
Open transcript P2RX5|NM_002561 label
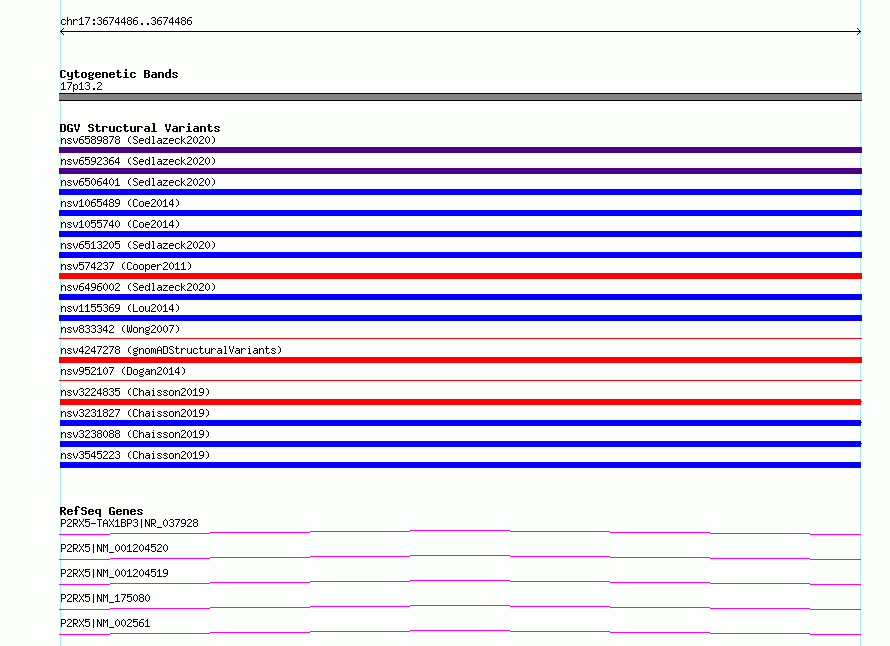(x=105, y=623)
